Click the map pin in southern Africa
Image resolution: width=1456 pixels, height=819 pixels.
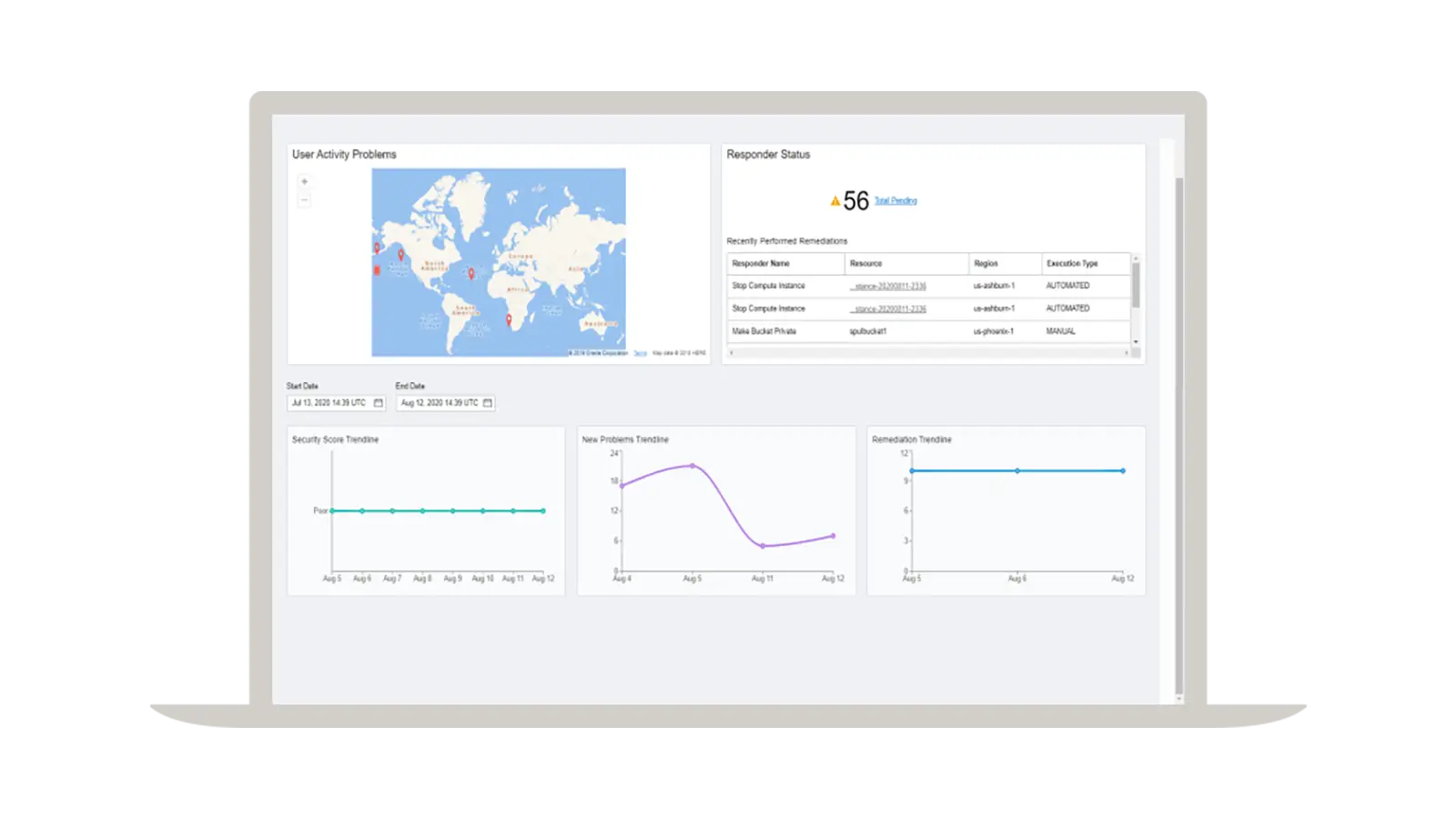509,320
